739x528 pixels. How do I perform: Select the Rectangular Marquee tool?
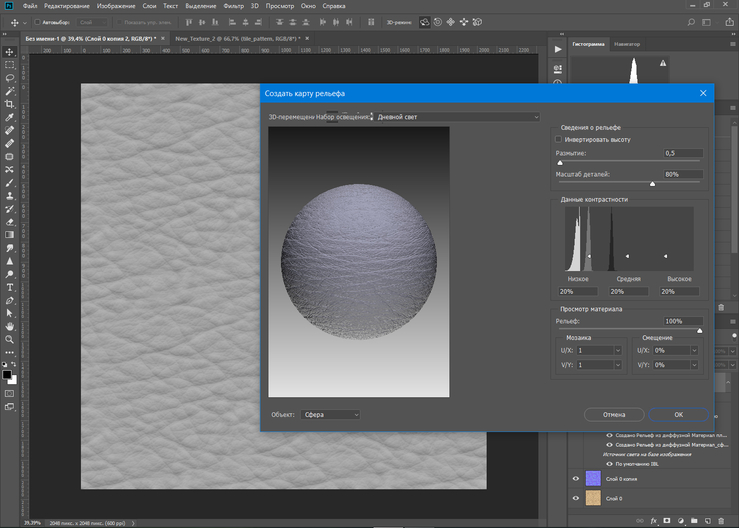(x=9, y=65)
